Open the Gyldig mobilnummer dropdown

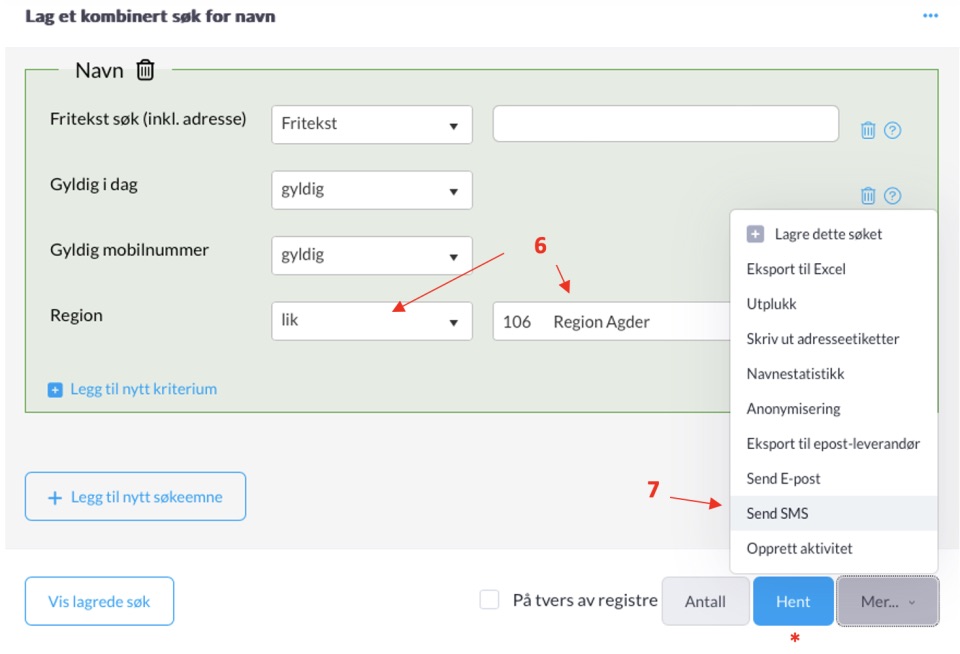372,255
